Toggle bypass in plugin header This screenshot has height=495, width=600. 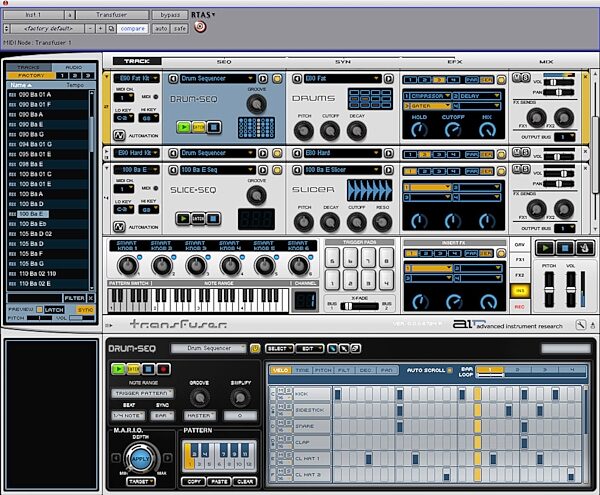click(170, 15)
